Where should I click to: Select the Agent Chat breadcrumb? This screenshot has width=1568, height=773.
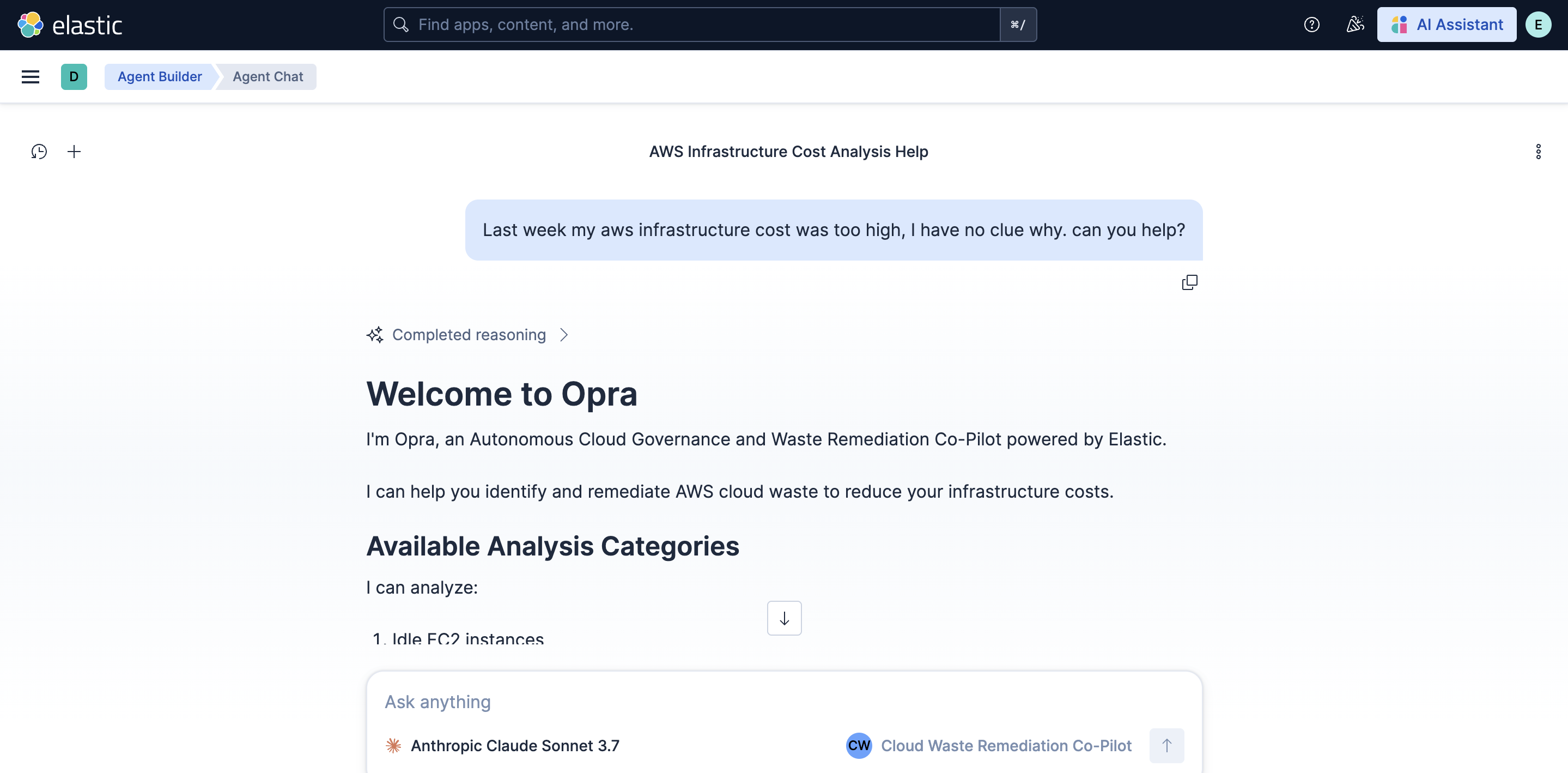pyautogui.click(x=268, y=77)
